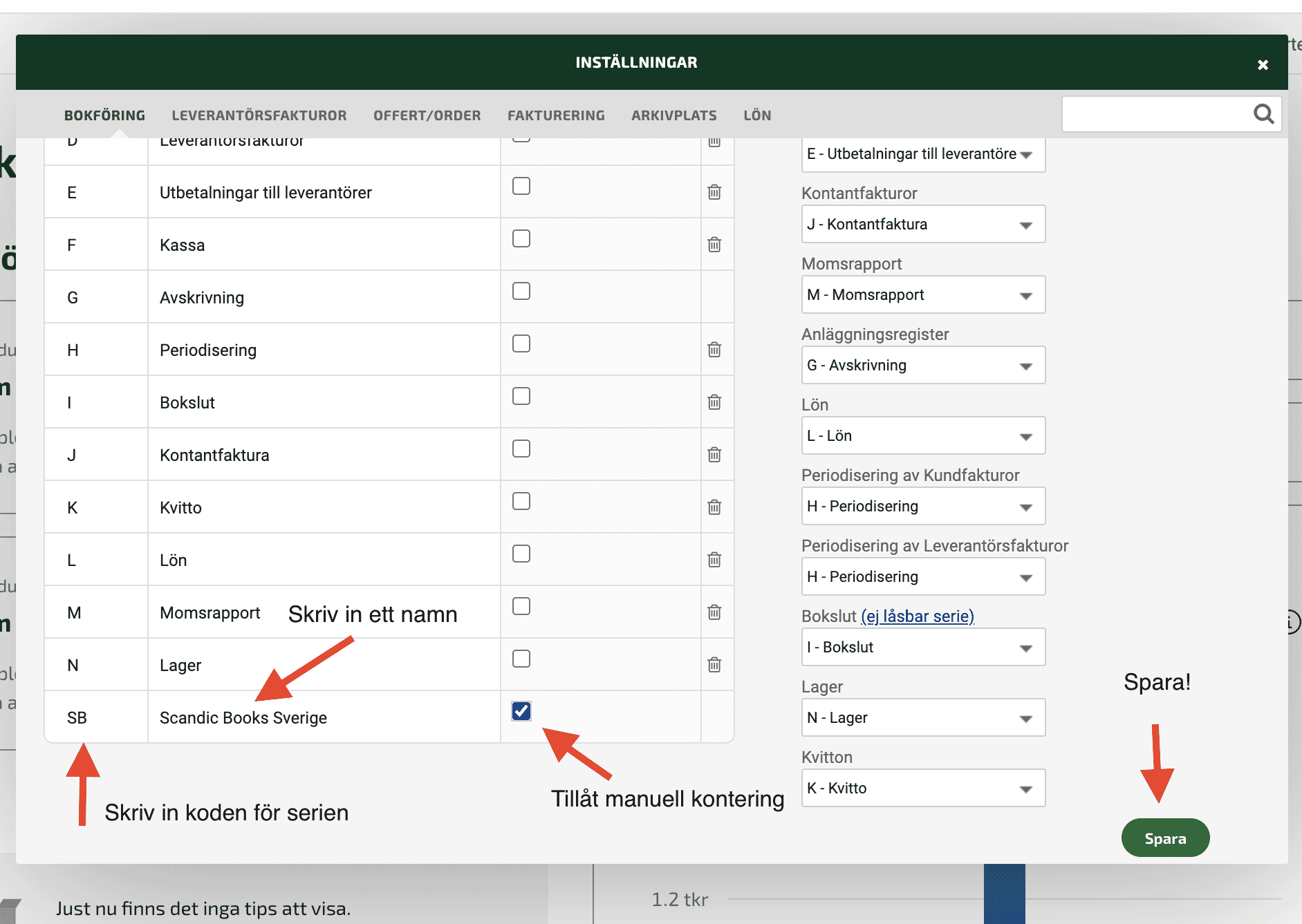Image resolution: width=1302 pixels, height=924 pixels.
Task: Check the Kvitto row checkbox
Action: tap(521, 501)
